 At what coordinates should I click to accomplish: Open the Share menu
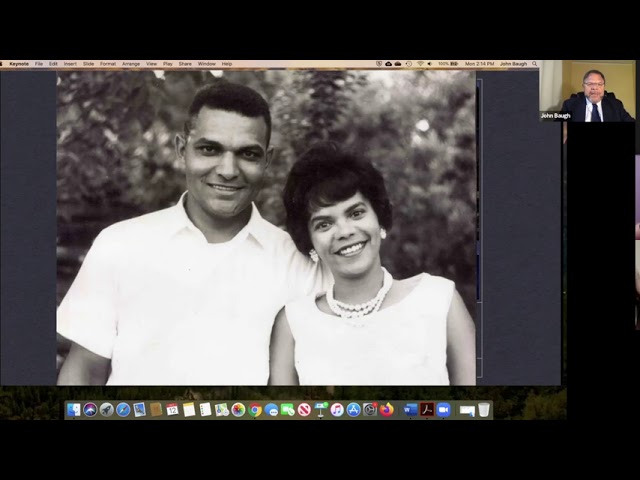(185, 64)
